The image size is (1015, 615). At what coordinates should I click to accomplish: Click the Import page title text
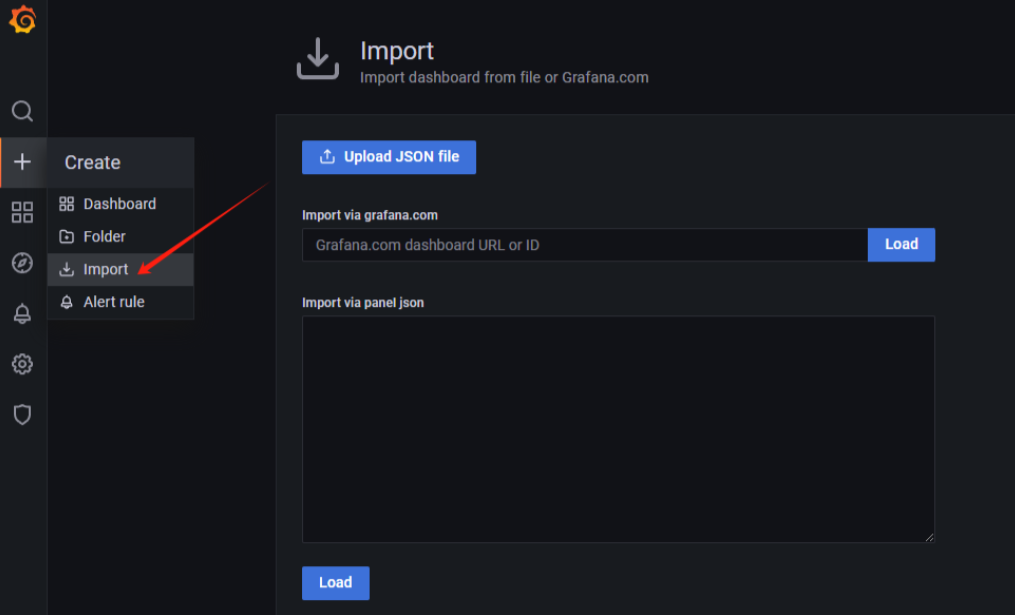(397, 50)
